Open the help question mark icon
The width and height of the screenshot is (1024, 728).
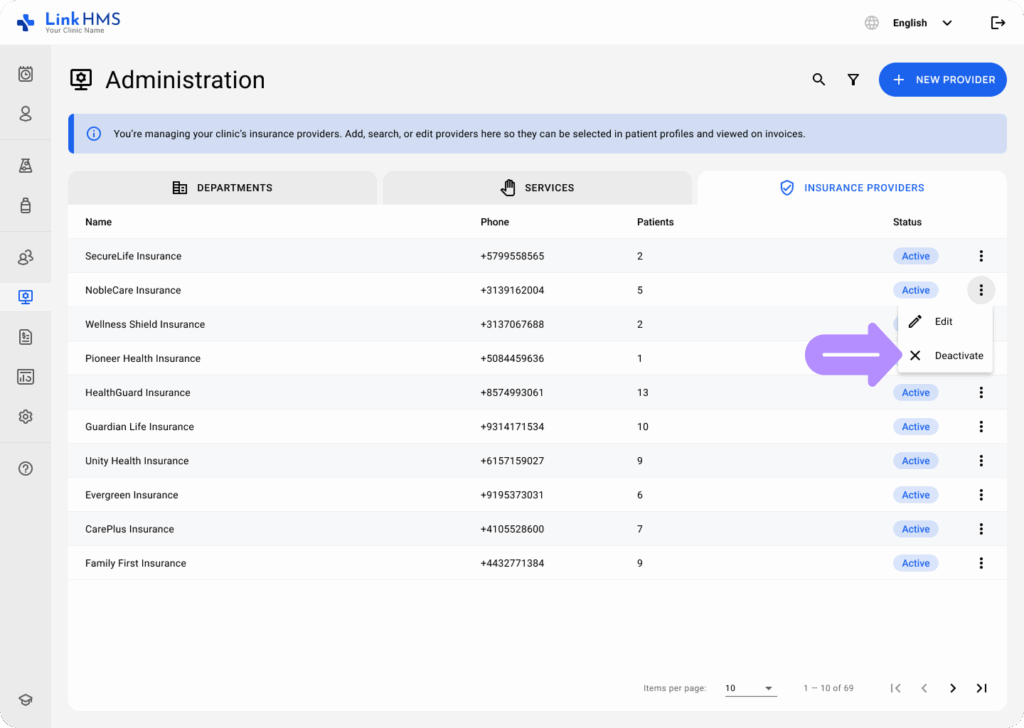tap(26, 469)
